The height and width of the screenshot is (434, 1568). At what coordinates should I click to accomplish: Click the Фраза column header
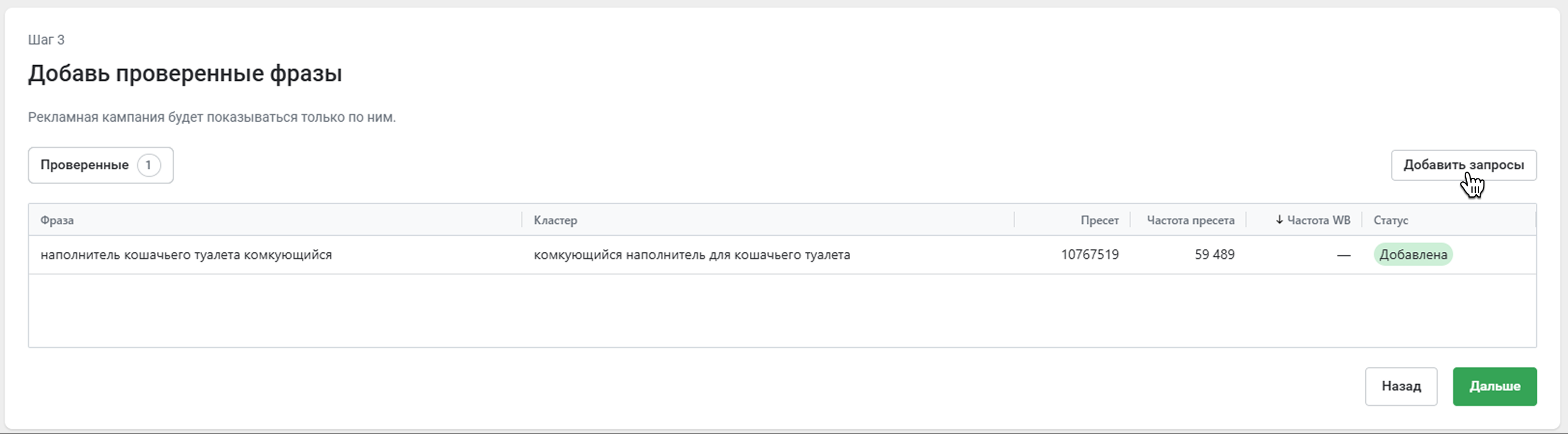(x=57, y=220)
